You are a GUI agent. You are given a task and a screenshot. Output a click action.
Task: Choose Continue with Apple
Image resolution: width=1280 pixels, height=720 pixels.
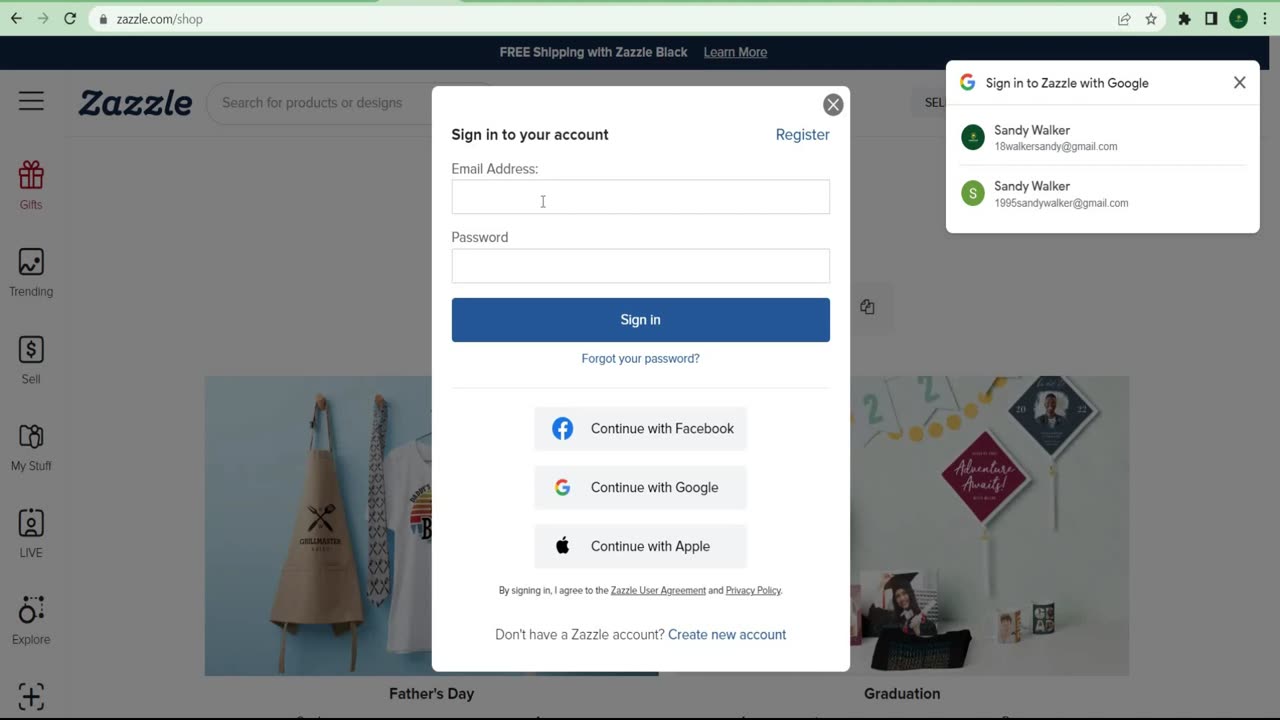click(640, 547)
